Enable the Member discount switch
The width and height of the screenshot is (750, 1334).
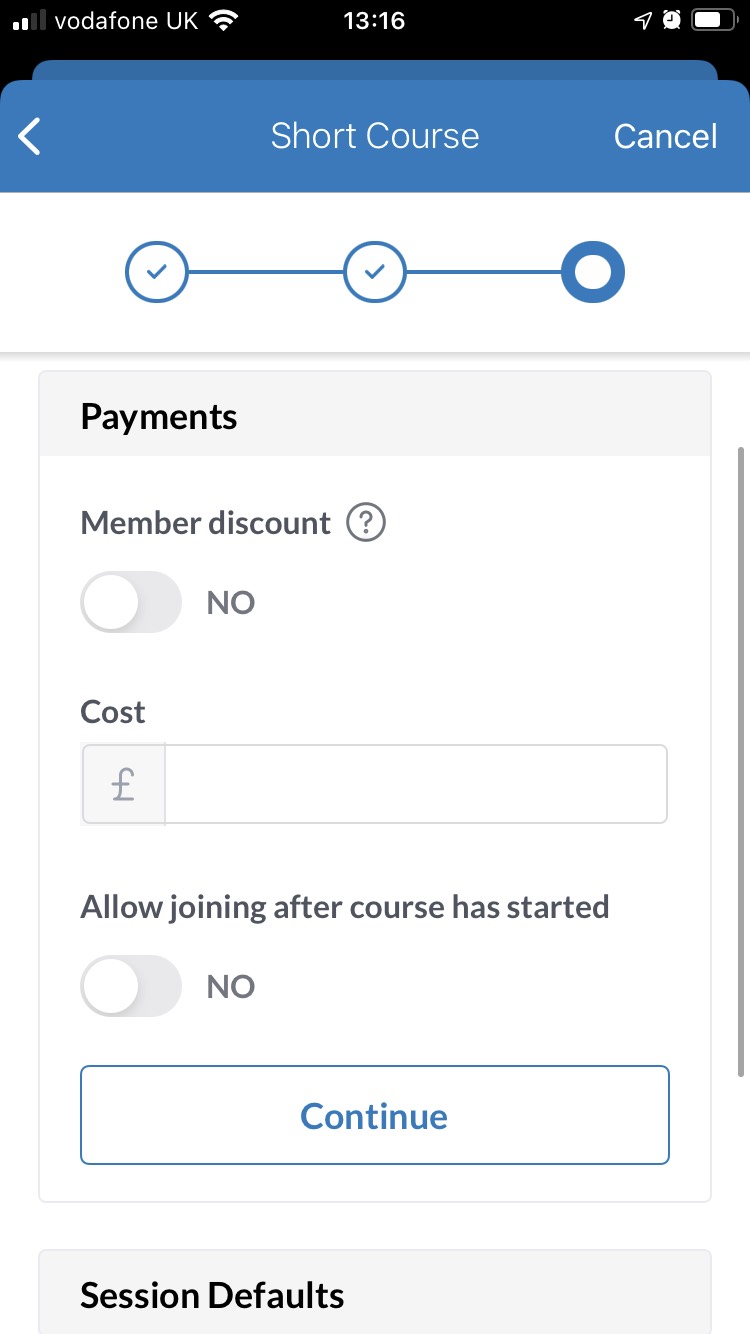[131, 602]
